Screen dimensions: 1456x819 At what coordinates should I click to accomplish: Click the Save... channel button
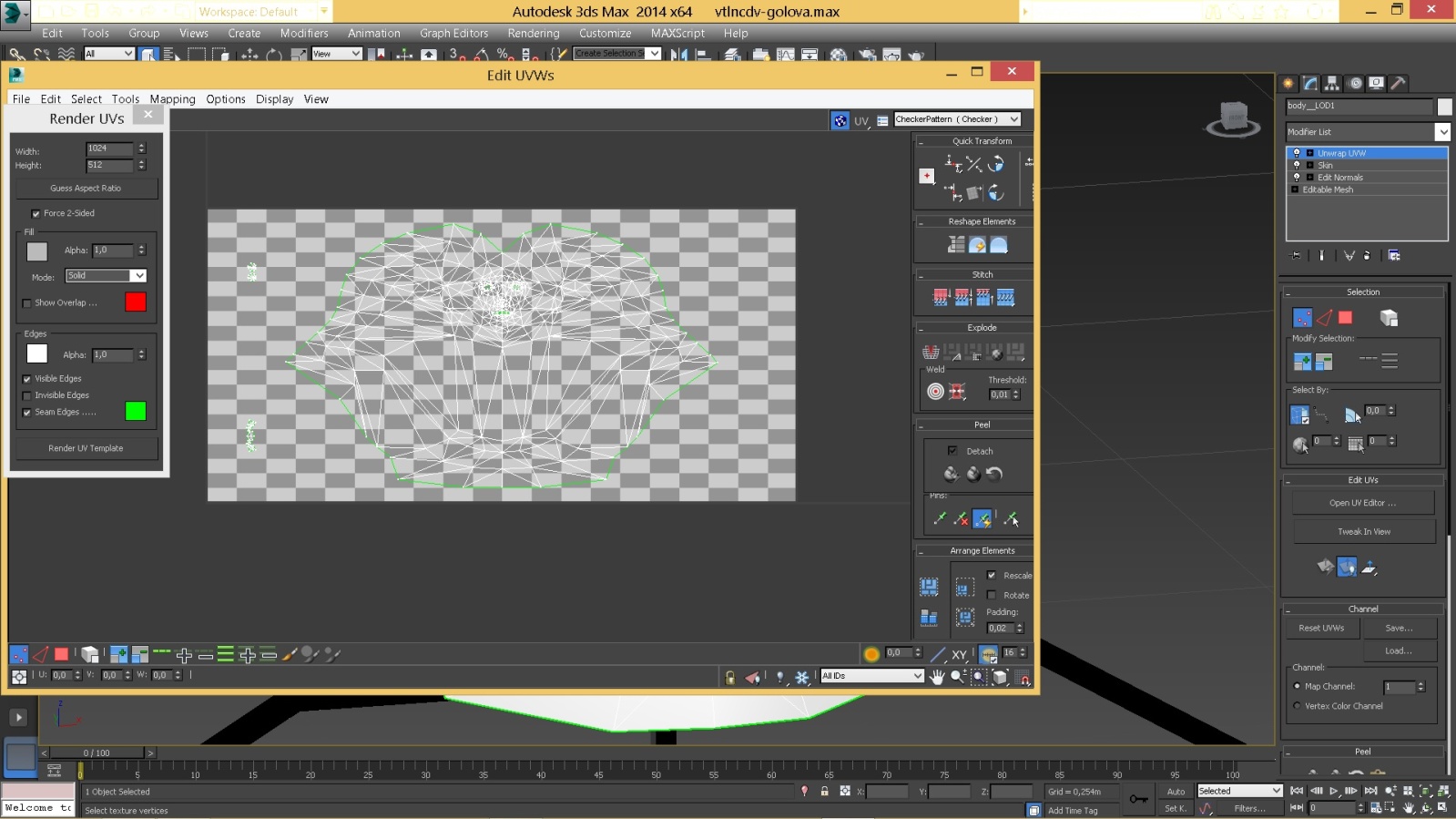1400,629
